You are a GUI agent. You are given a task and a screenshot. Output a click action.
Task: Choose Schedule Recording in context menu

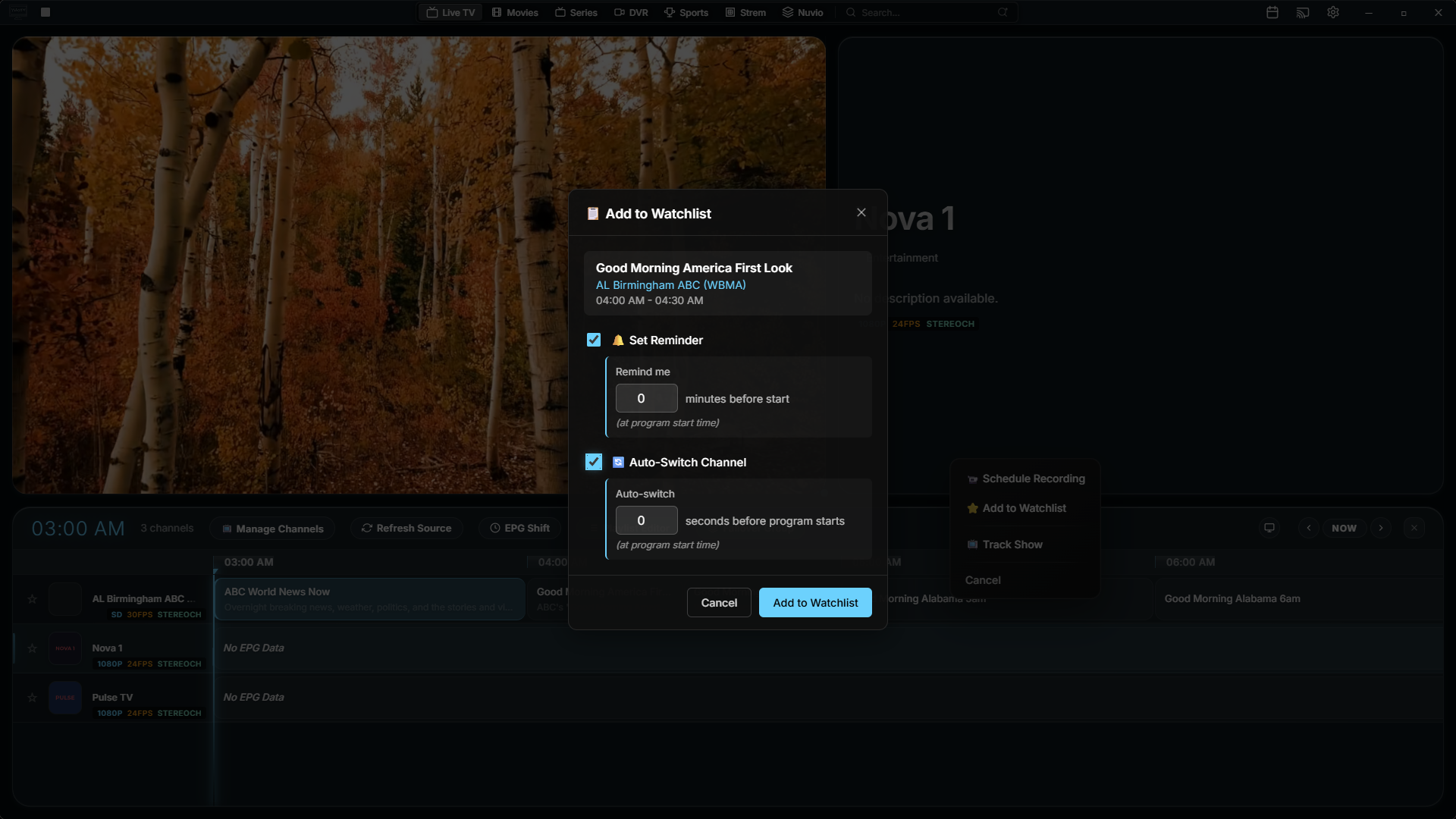tap(1025, 479)
